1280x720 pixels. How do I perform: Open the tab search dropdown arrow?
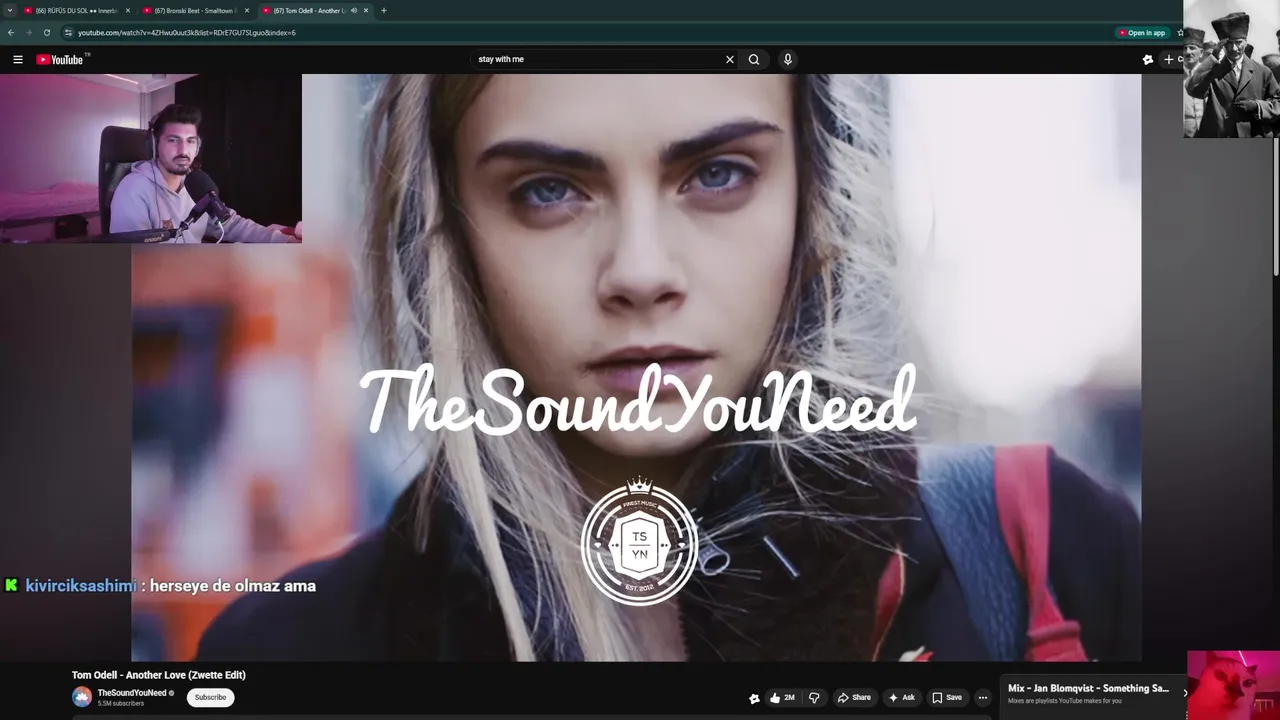click(x=10, y=10)
